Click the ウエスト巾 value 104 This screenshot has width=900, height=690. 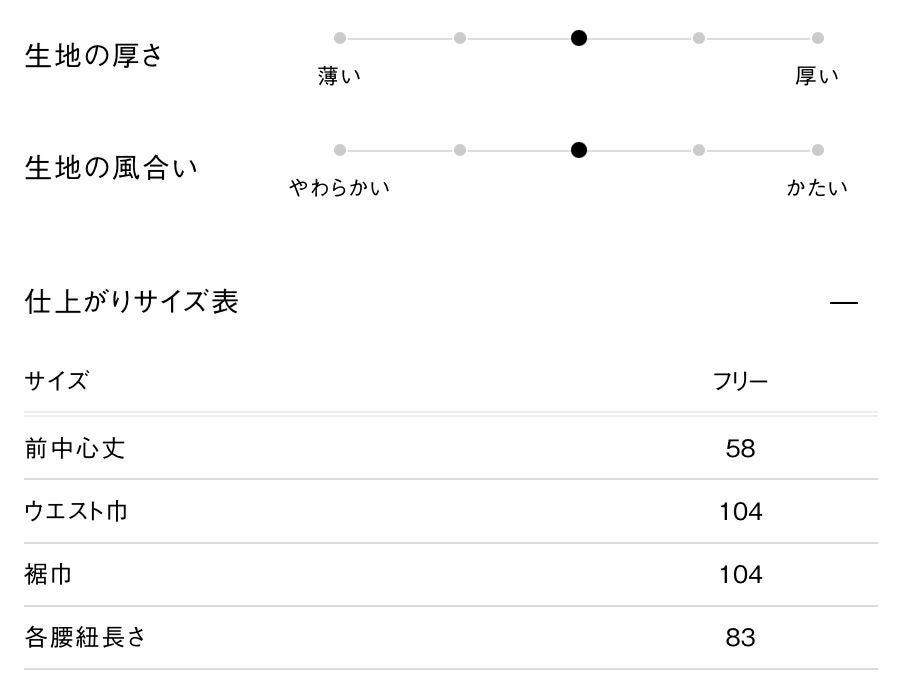point(740,512)
